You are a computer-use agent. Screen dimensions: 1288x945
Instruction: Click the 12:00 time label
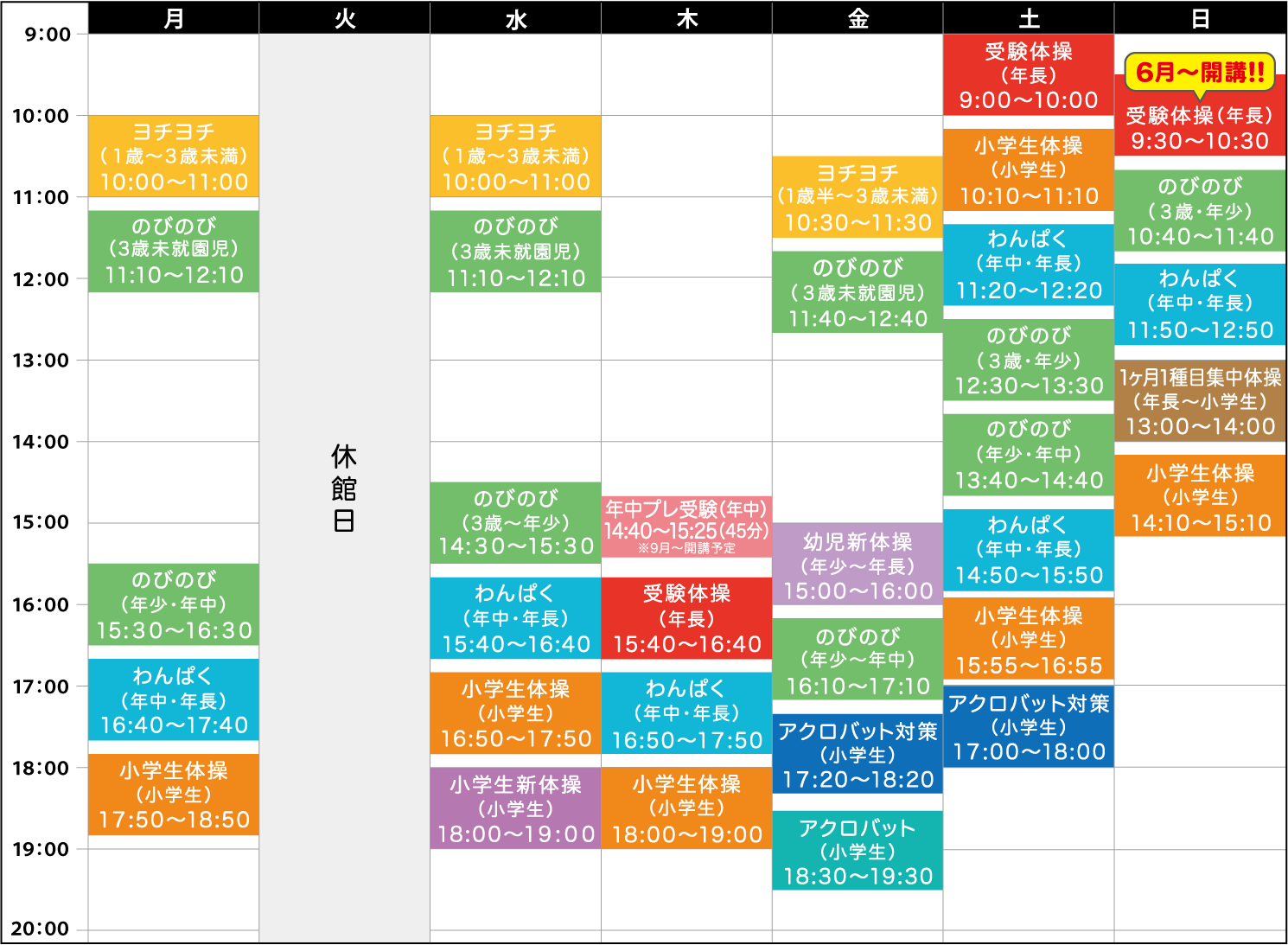[x=41, y=279]
